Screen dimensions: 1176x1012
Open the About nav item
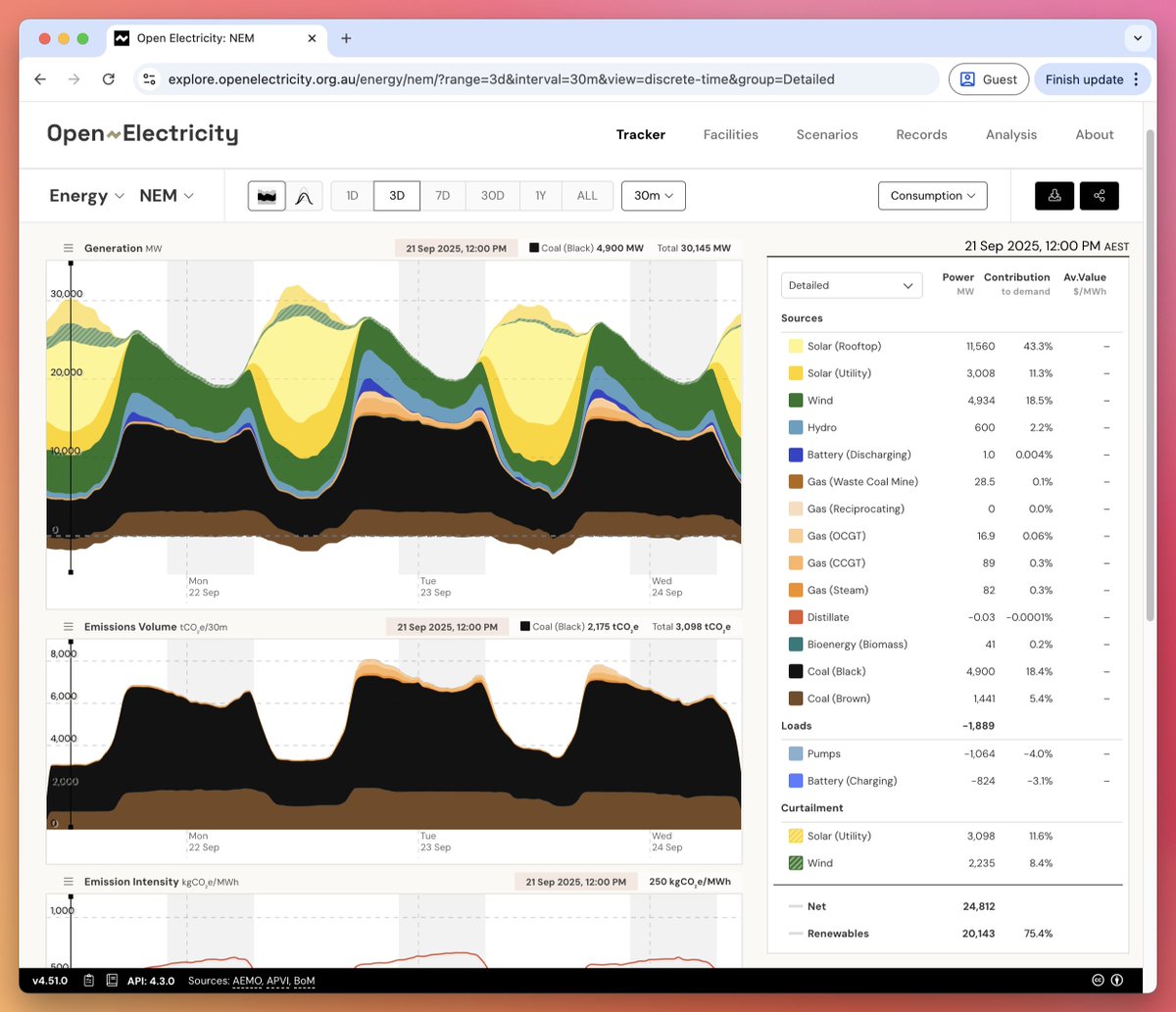1095,135
